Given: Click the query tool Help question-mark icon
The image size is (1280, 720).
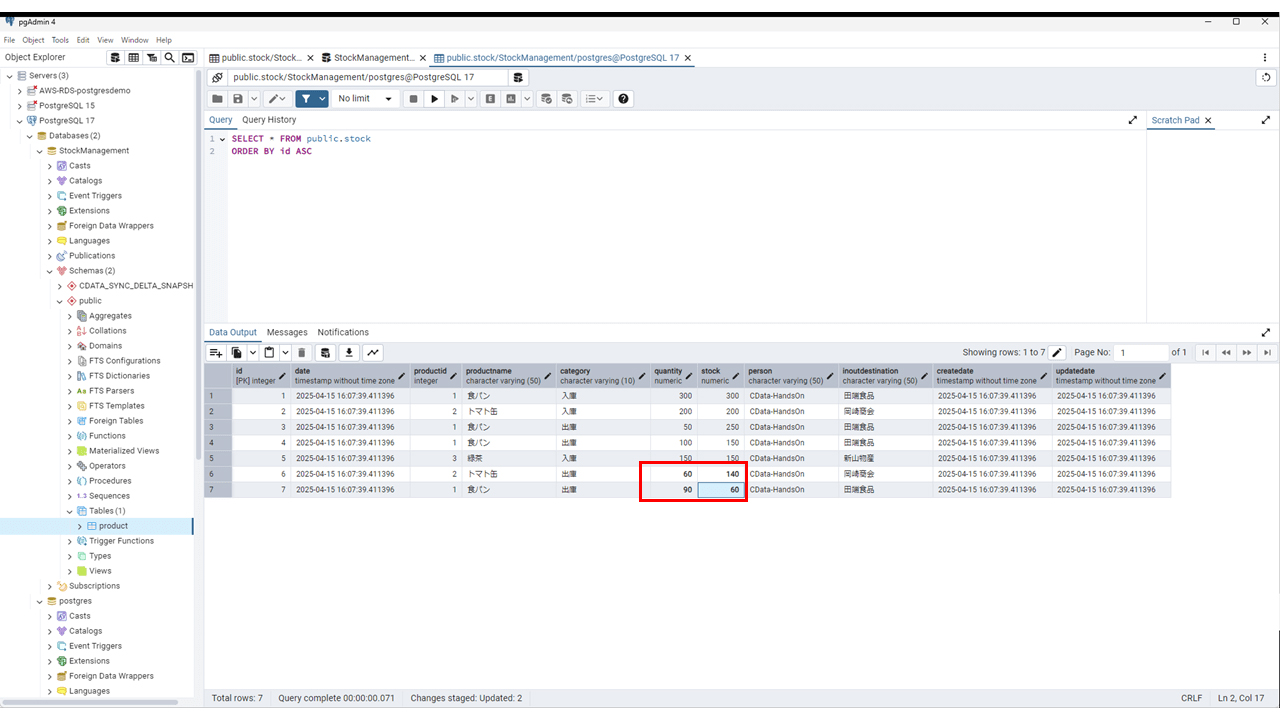Looking at the screenshot, I should click(624, 99).
